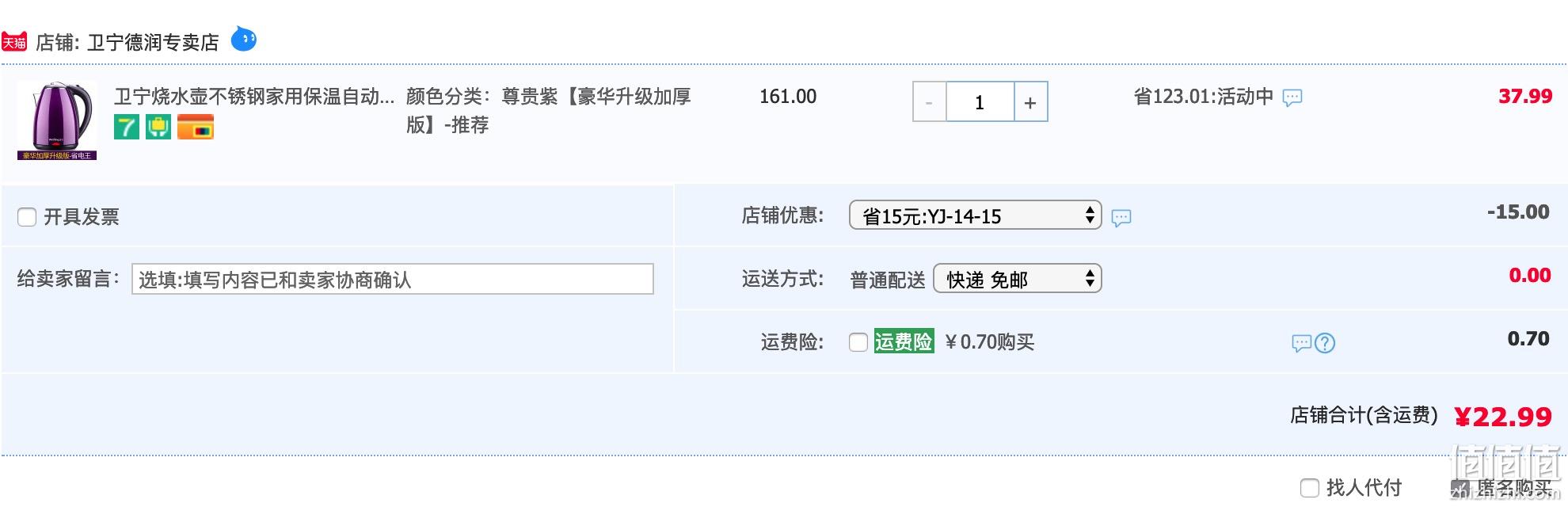Image resolution: width=1568 pixels, height=507 pixels.
Task: Check the 开具发票 invoice checkbox
Action: point(27,217)
